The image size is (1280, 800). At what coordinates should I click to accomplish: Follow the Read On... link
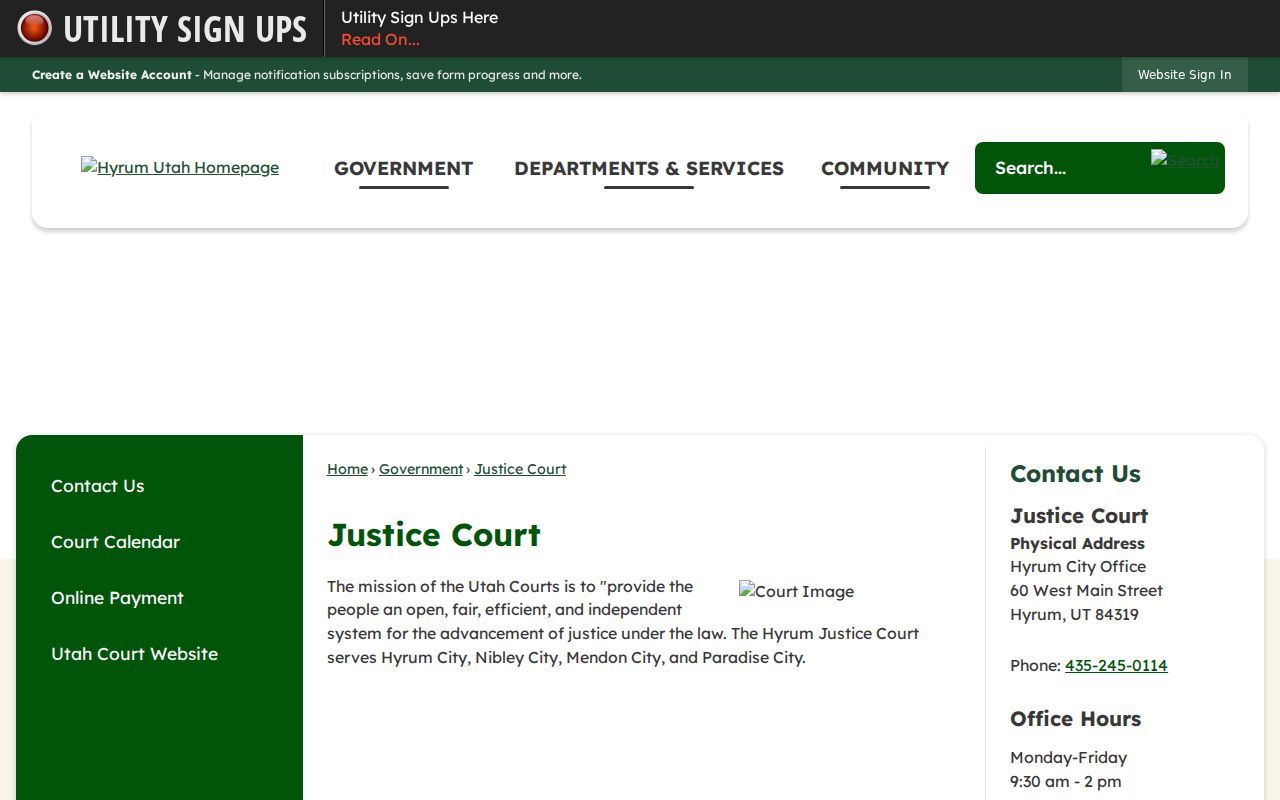380,40
